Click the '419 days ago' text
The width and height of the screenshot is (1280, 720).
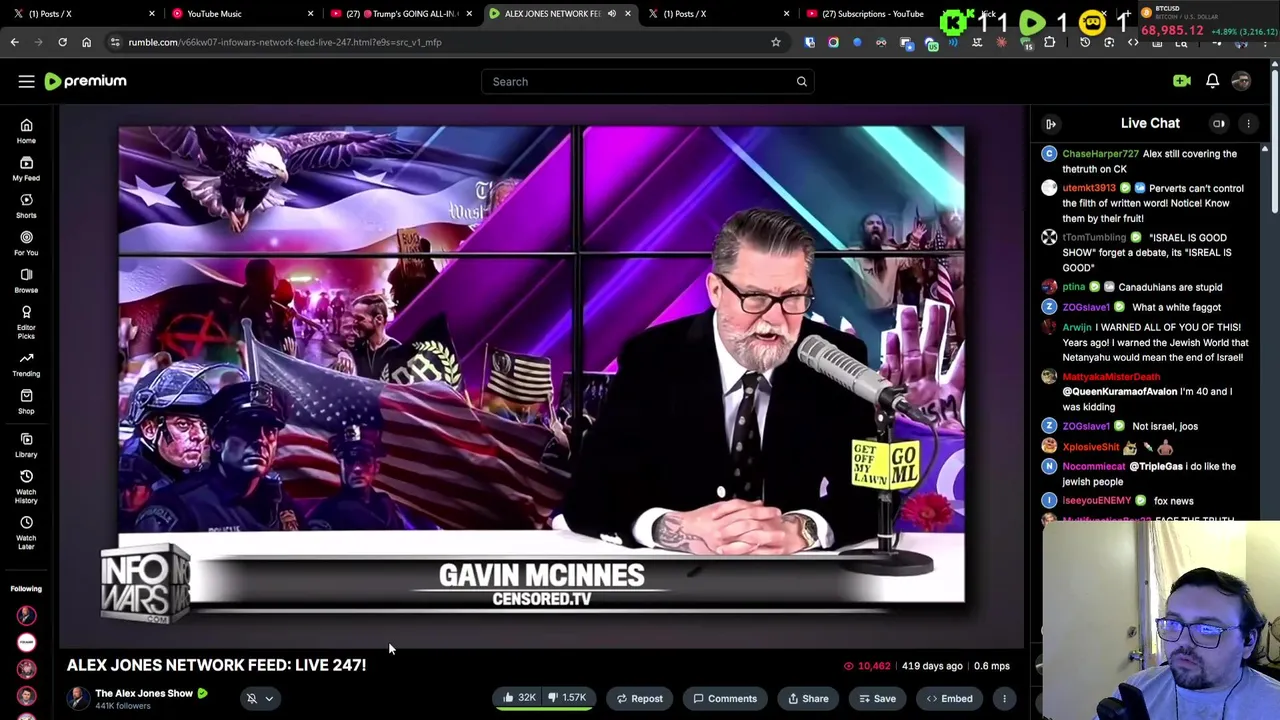pos(931,666)
